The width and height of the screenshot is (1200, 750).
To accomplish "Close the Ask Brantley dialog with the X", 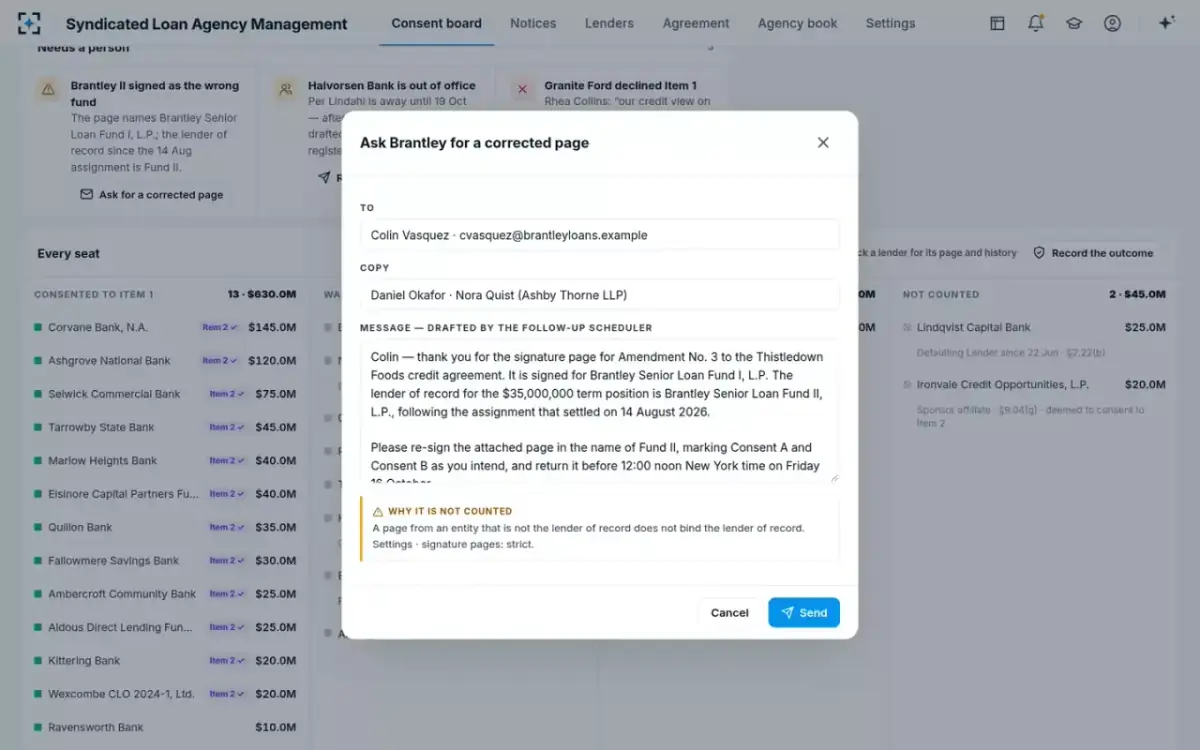I will [823, 143].
